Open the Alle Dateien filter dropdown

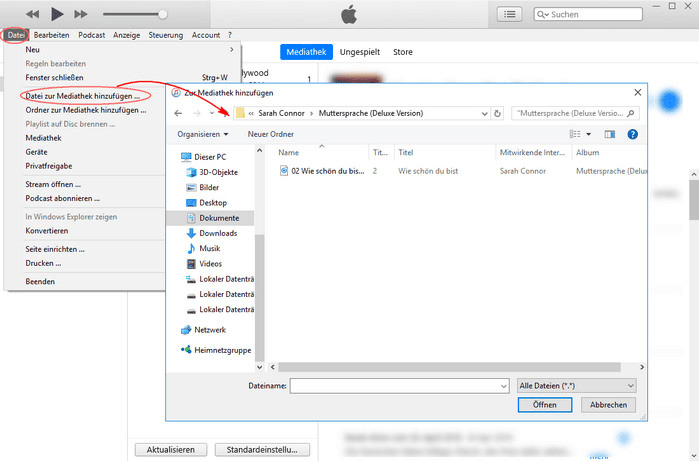click(x=577, y=386)
